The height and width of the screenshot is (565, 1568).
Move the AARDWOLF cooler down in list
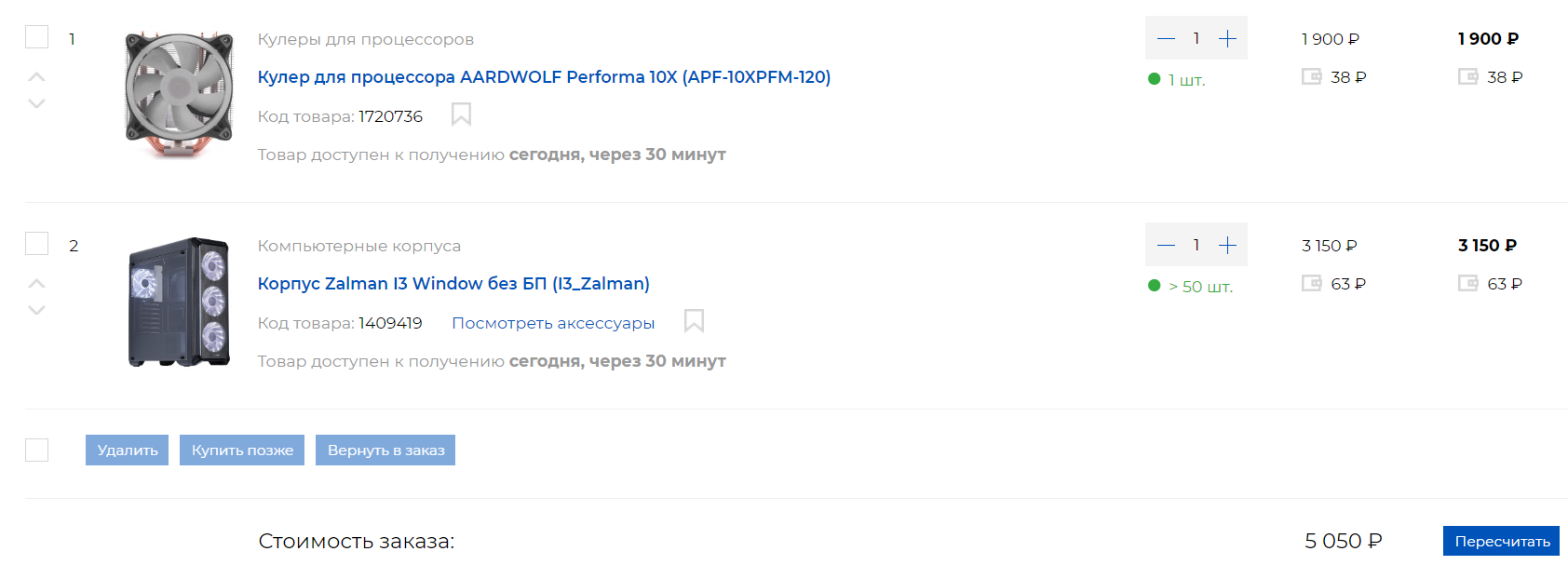[36, 103]
